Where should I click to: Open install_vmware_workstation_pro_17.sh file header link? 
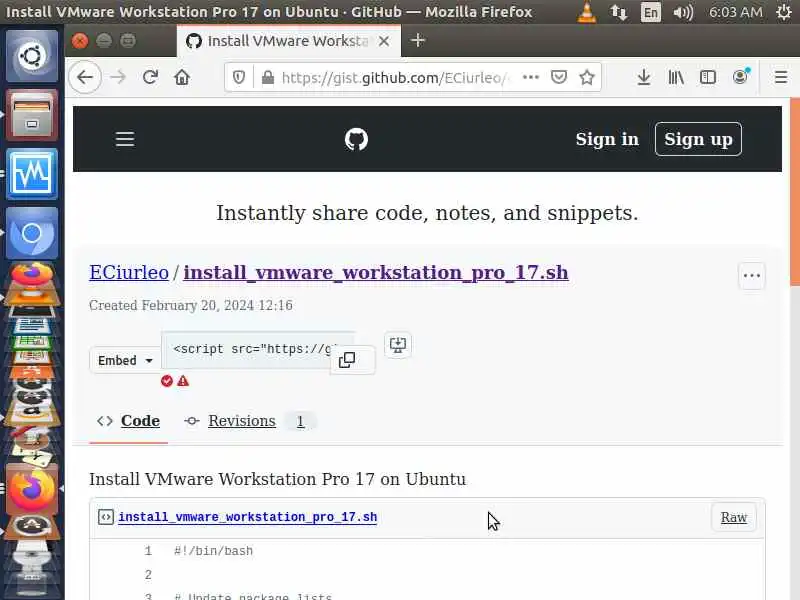point(247,517)
